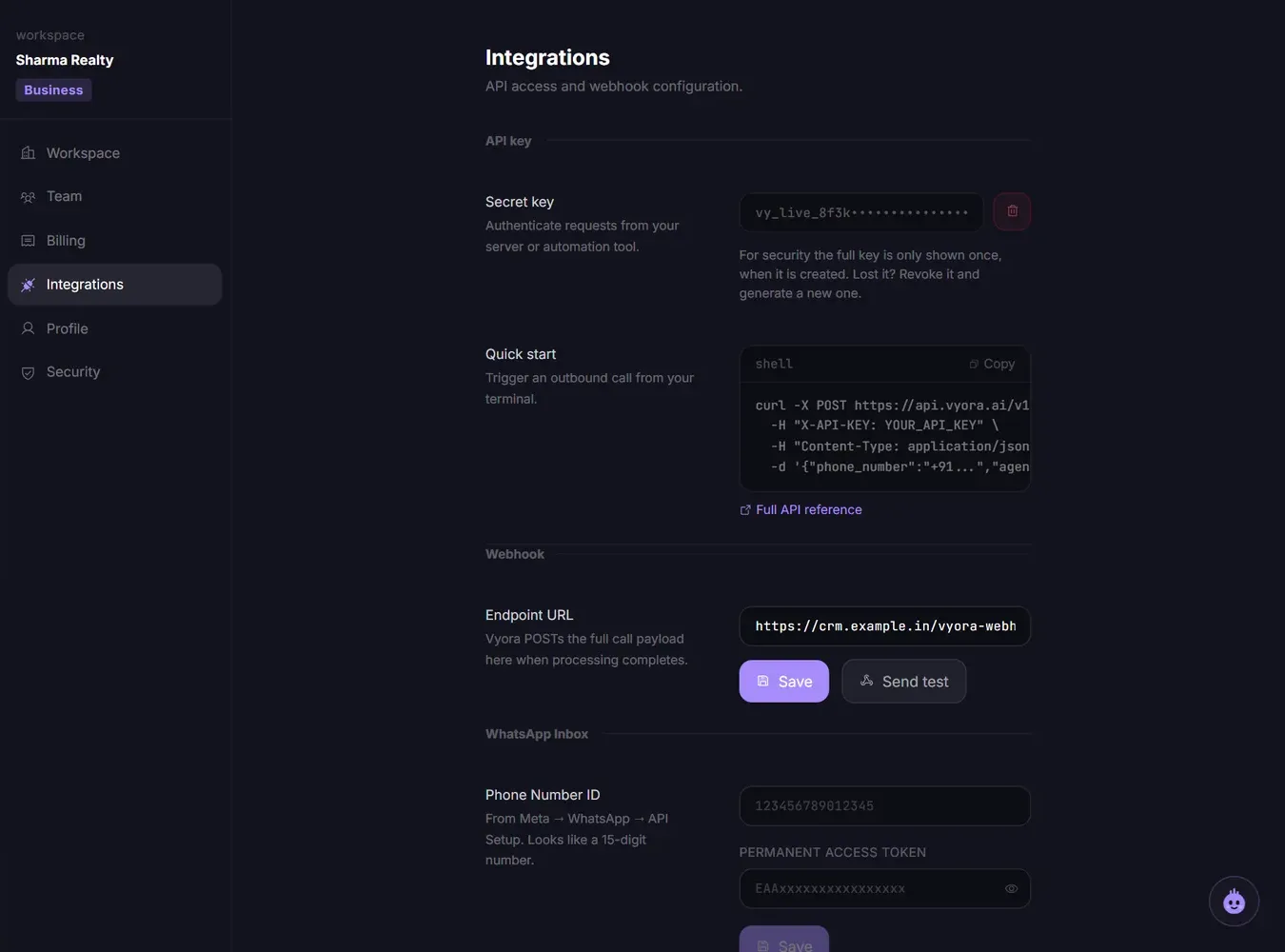Open the Billing section

pyautogui.click(x=114, y=241)
